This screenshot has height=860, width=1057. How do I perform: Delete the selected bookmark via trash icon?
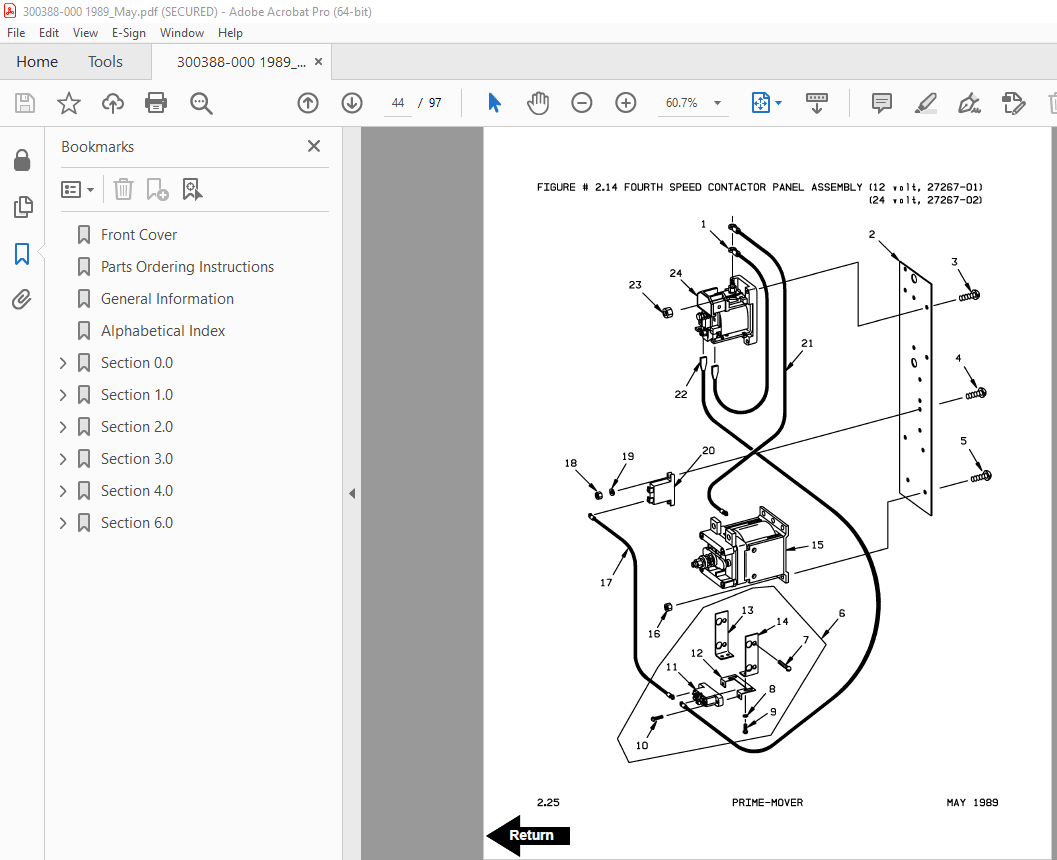(x=123, y=189)
